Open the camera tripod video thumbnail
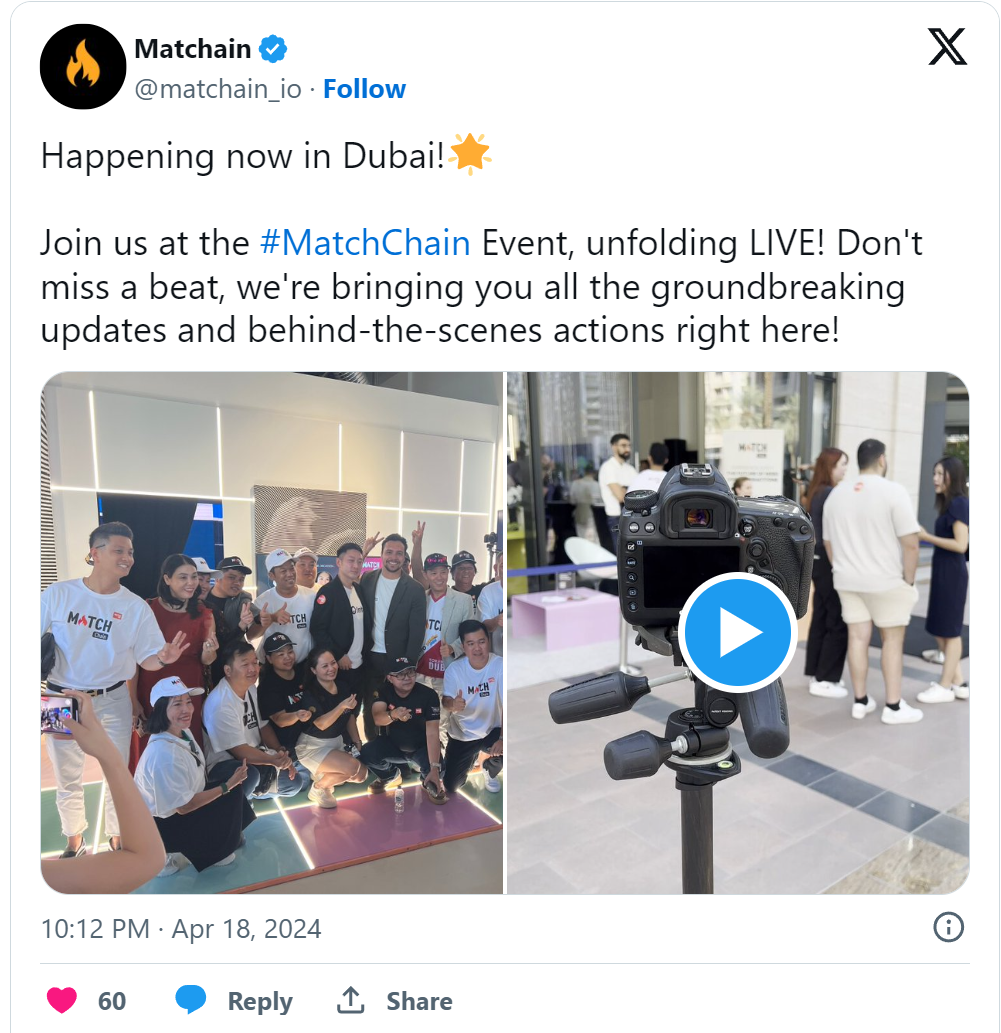Viewport: 1001px width, 1033px height. point(737,632)
